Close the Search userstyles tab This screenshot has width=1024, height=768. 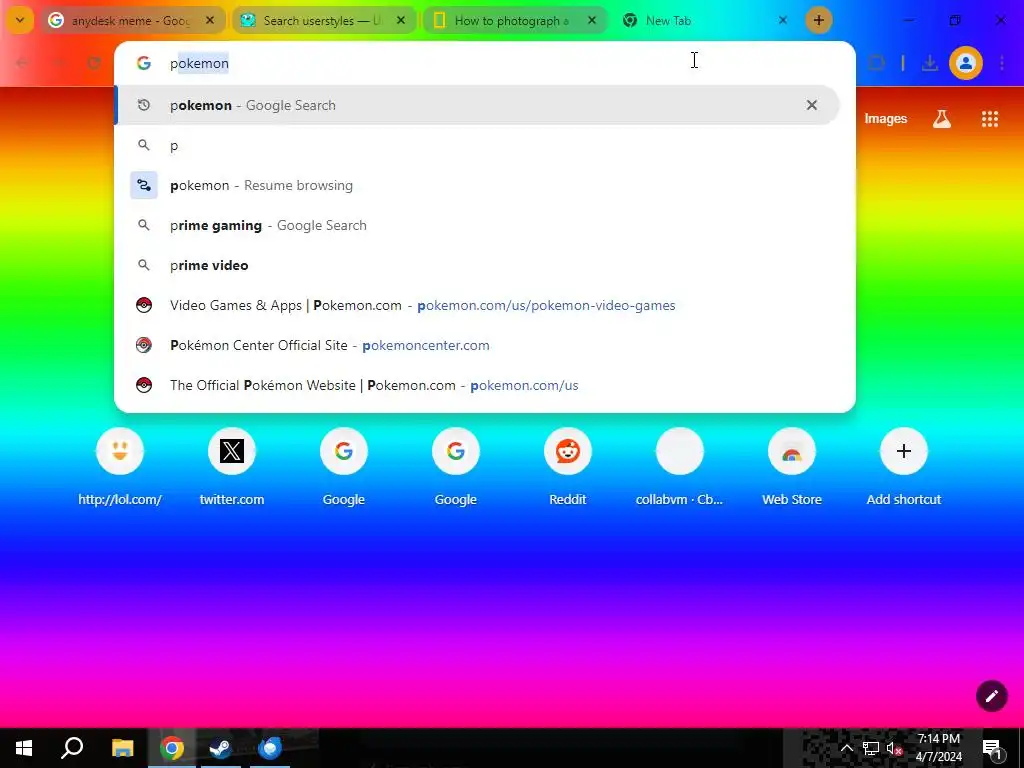click(x=401, y=21)
